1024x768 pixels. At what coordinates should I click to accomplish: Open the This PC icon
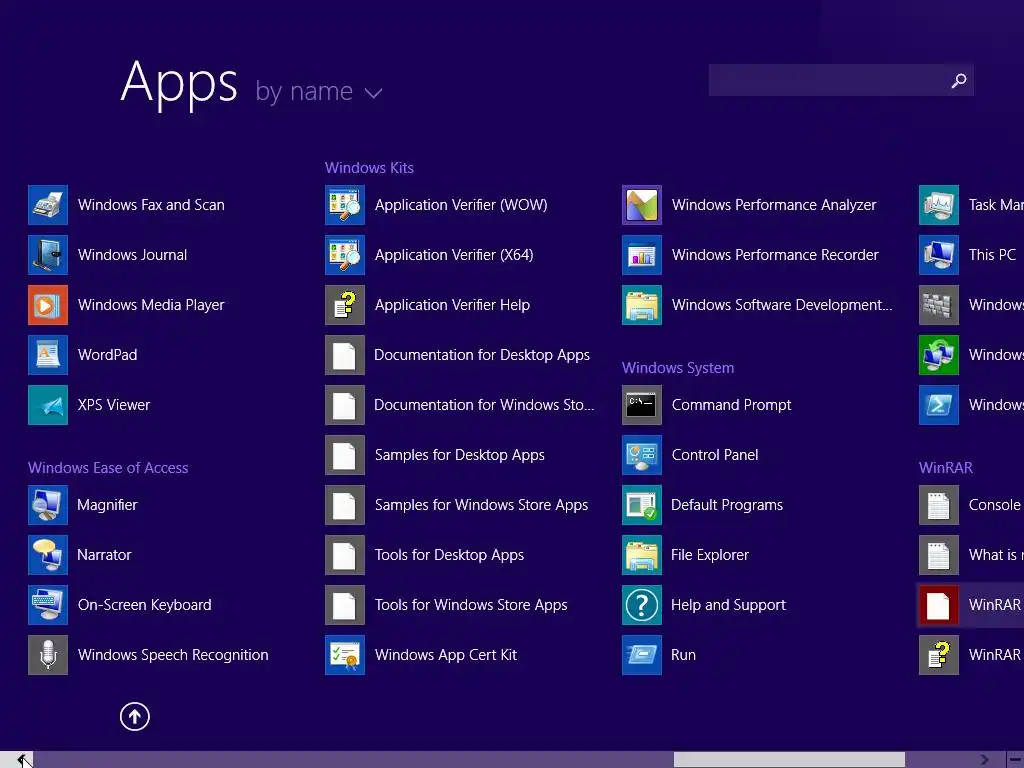click(939, 255)
